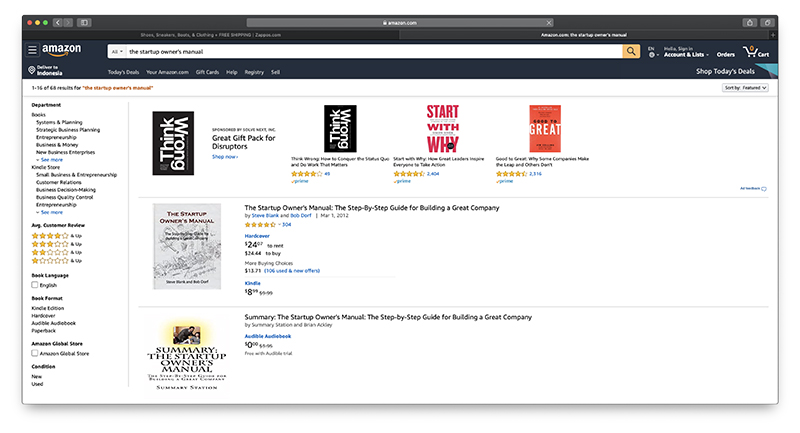Click the search field with startup query
The width and height of the screenshot is (800, 433).
coord(374,52)
